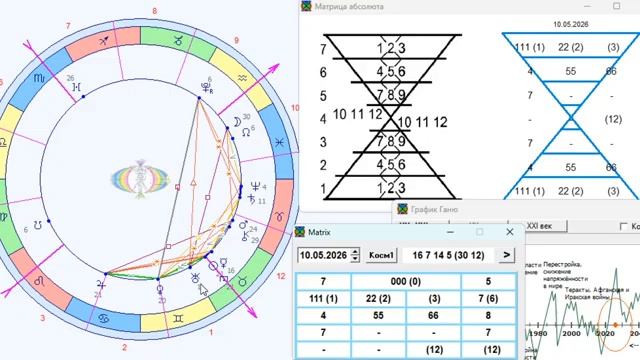Click house number 8 on chart
Image resolution: width=640 pixels, height=360 pixels.
pos(154,11)
